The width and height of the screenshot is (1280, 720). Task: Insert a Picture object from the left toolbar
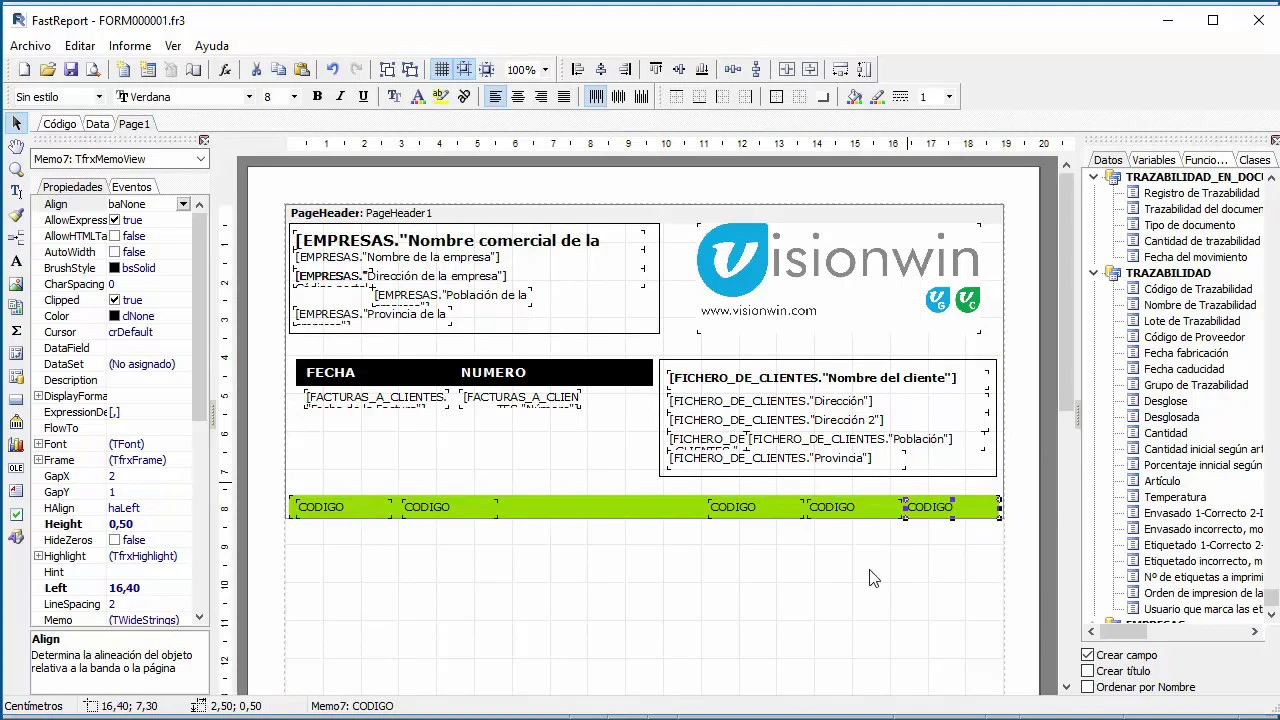16,284
